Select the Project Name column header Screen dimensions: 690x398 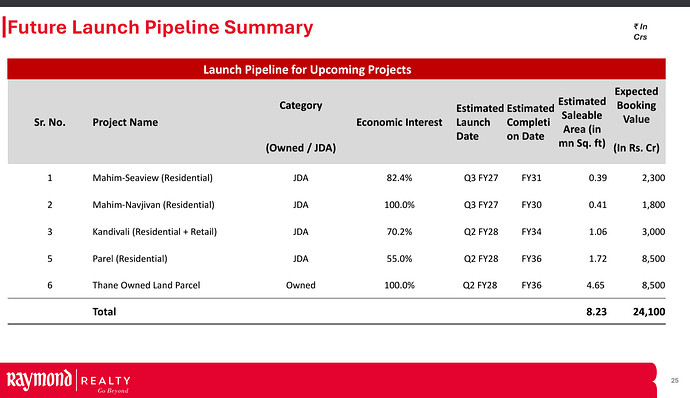point(125,122)
